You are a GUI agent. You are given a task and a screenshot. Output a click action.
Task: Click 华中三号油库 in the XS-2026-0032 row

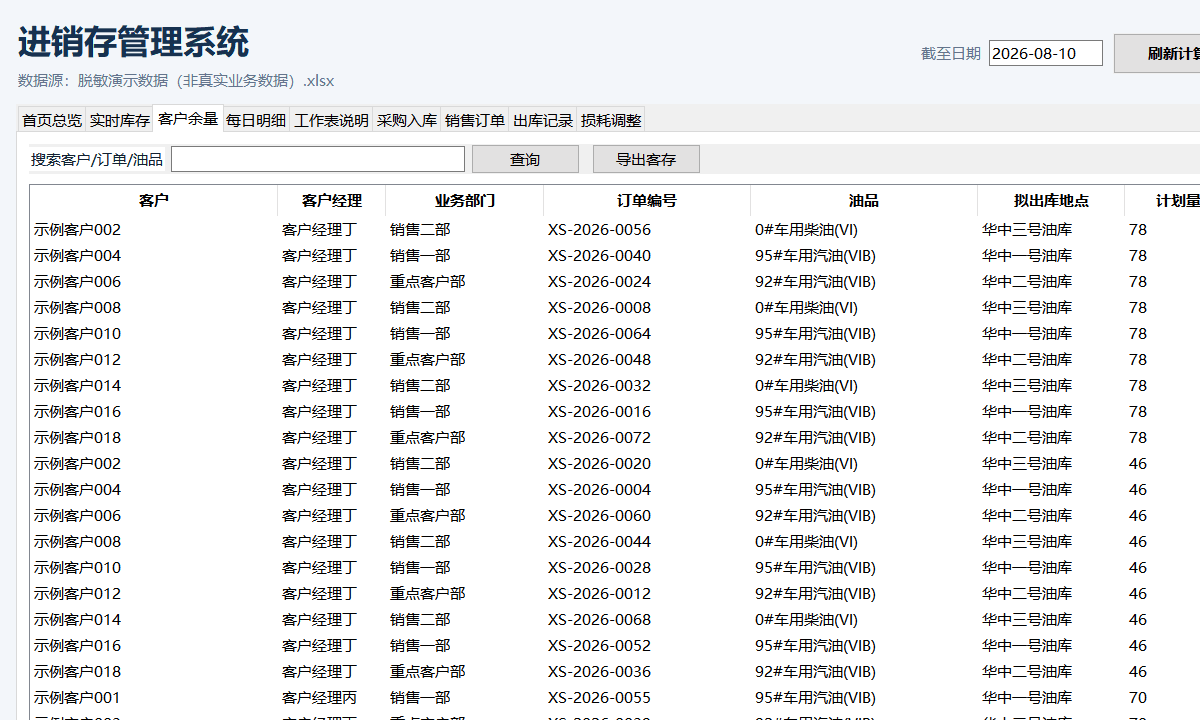[x=1027, y=385]
